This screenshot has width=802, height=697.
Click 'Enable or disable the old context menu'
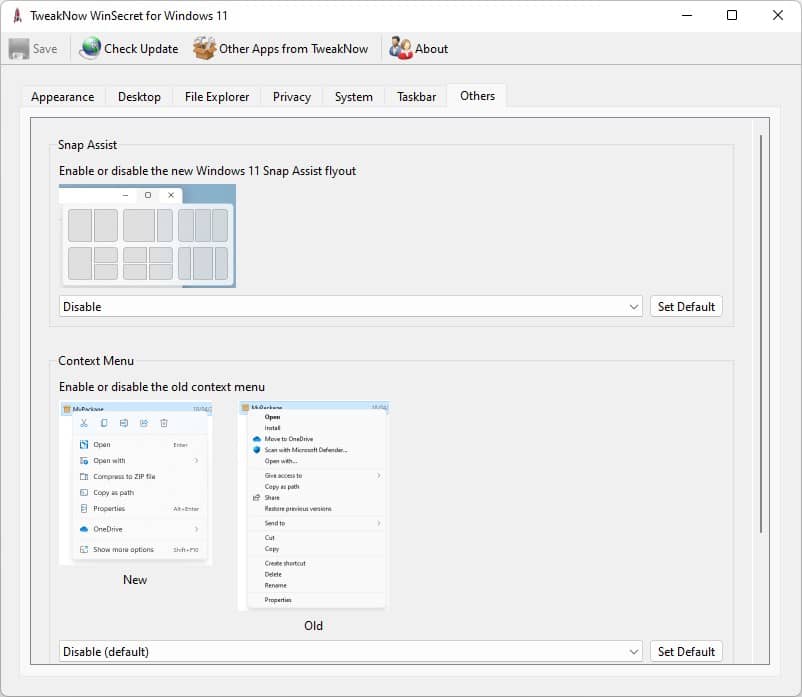point(162,387)
